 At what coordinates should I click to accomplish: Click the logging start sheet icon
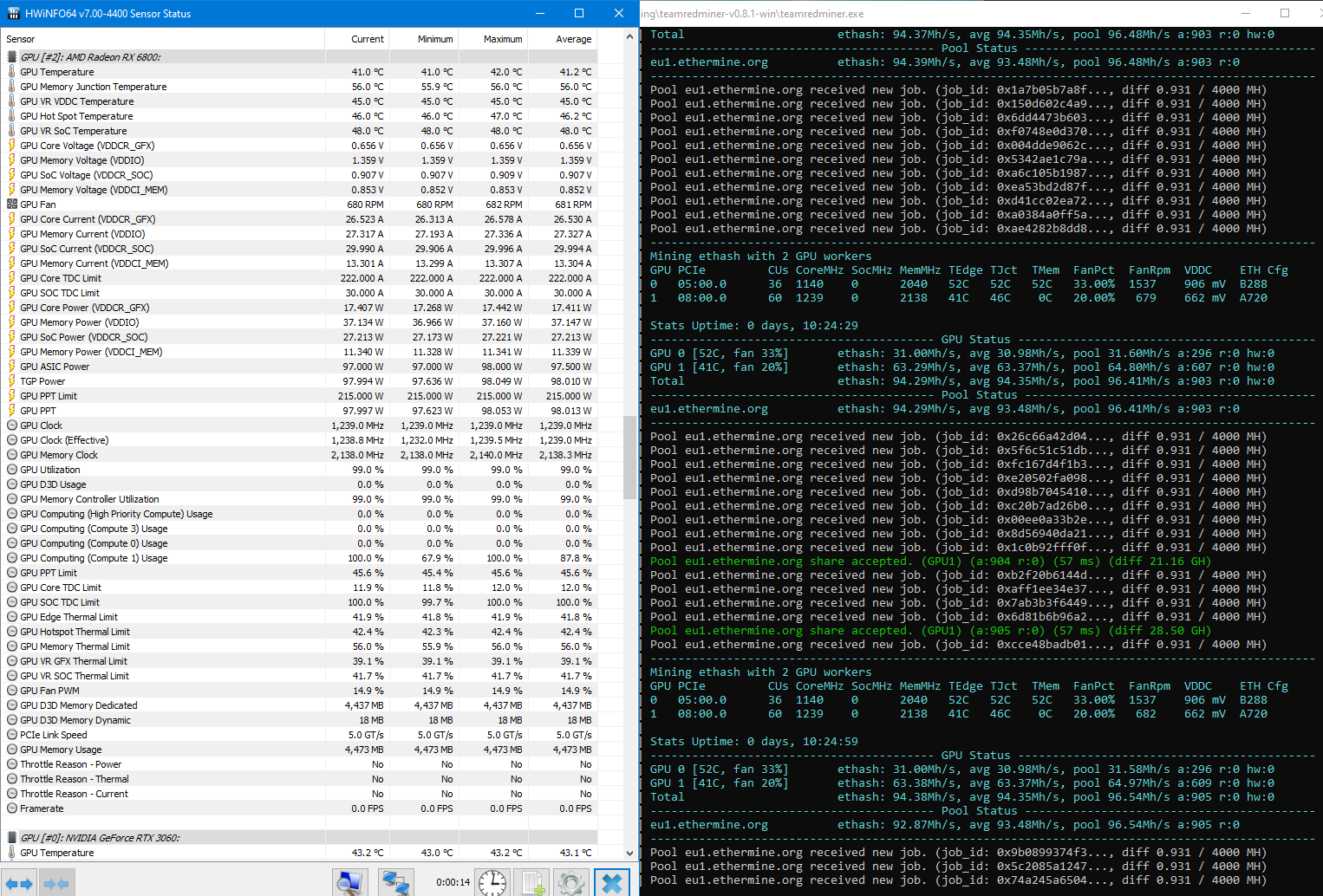(x=531, y=883)
